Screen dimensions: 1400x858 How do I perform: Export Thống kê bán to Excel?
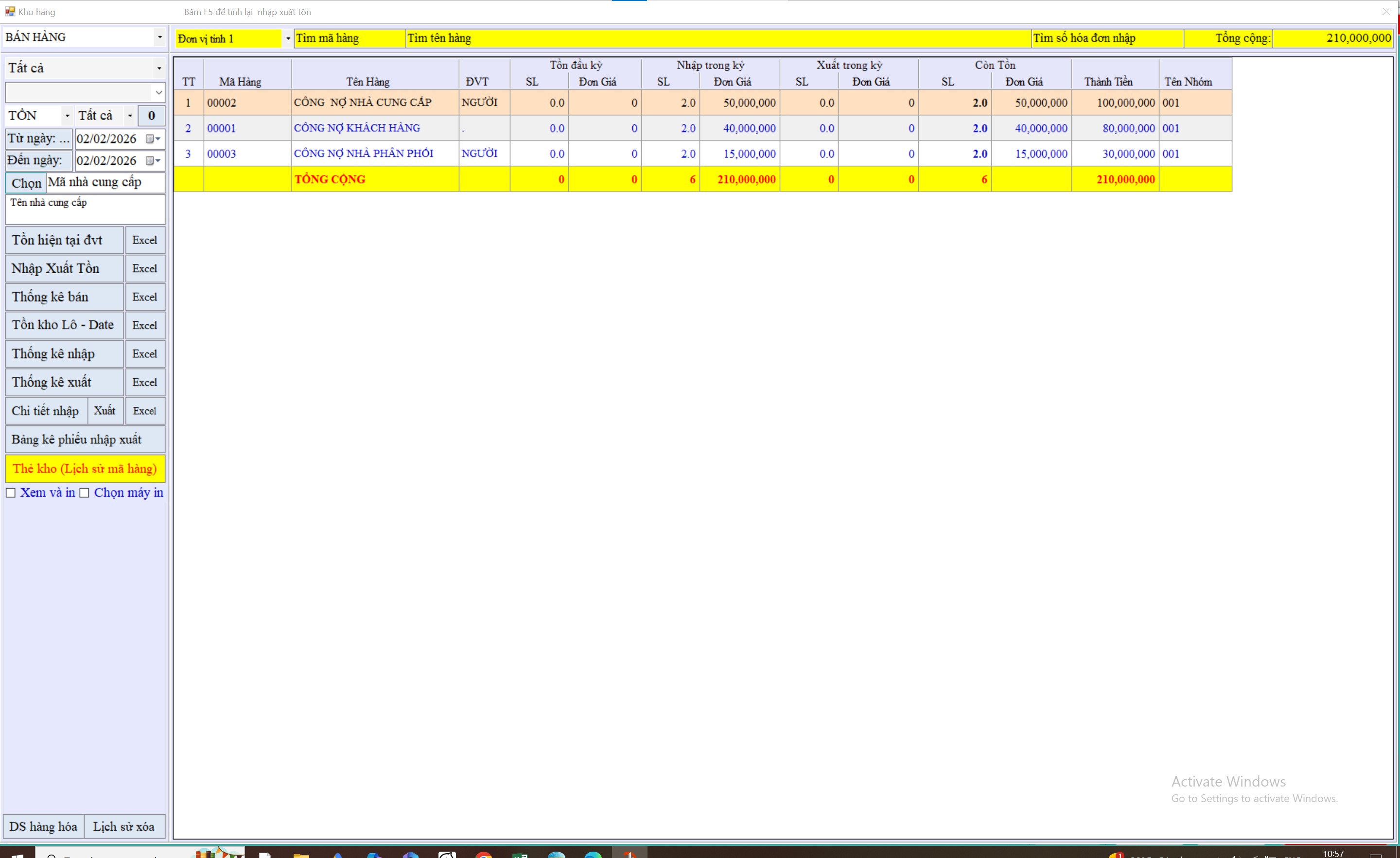coord(144,297)
